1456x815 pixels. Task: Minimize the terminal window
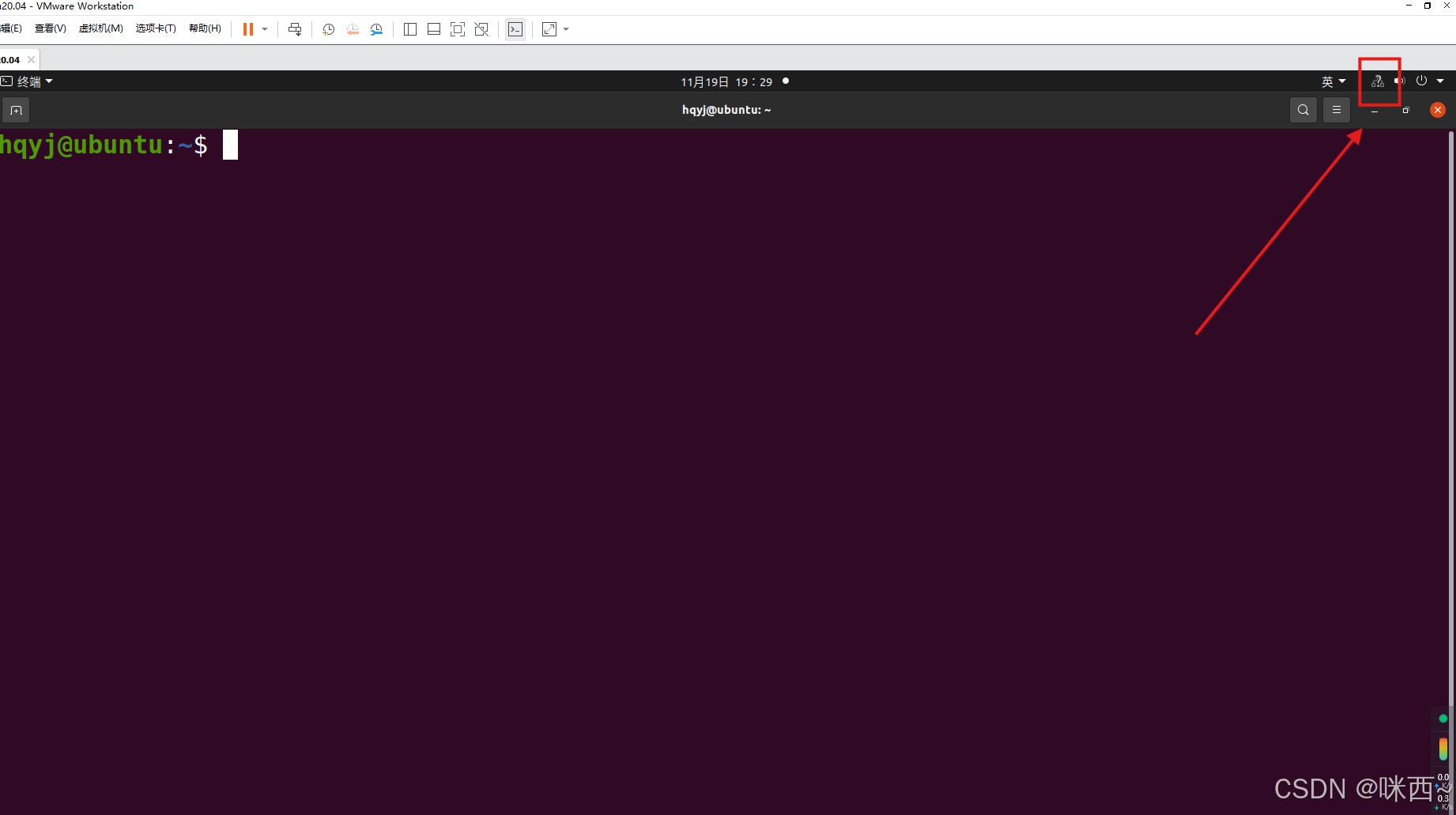(x=1375, y=111)
